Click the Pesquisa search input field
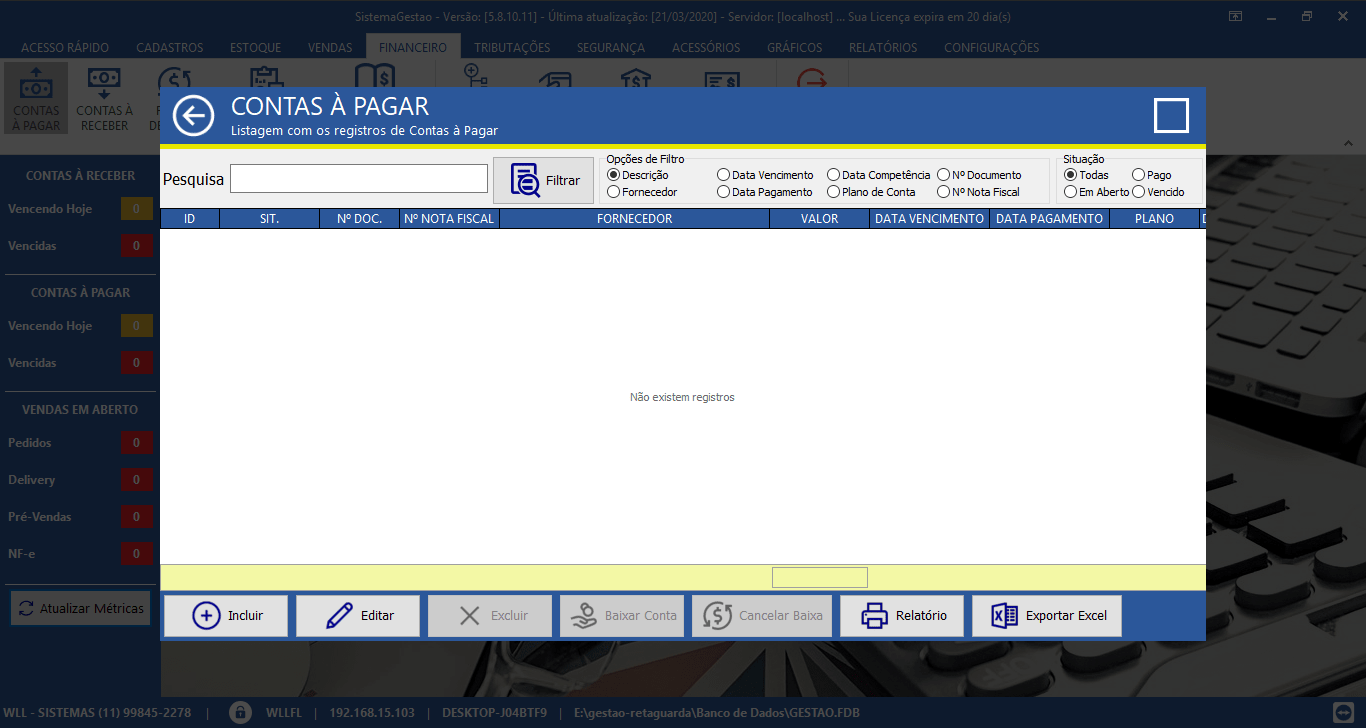 click(359, 179)
